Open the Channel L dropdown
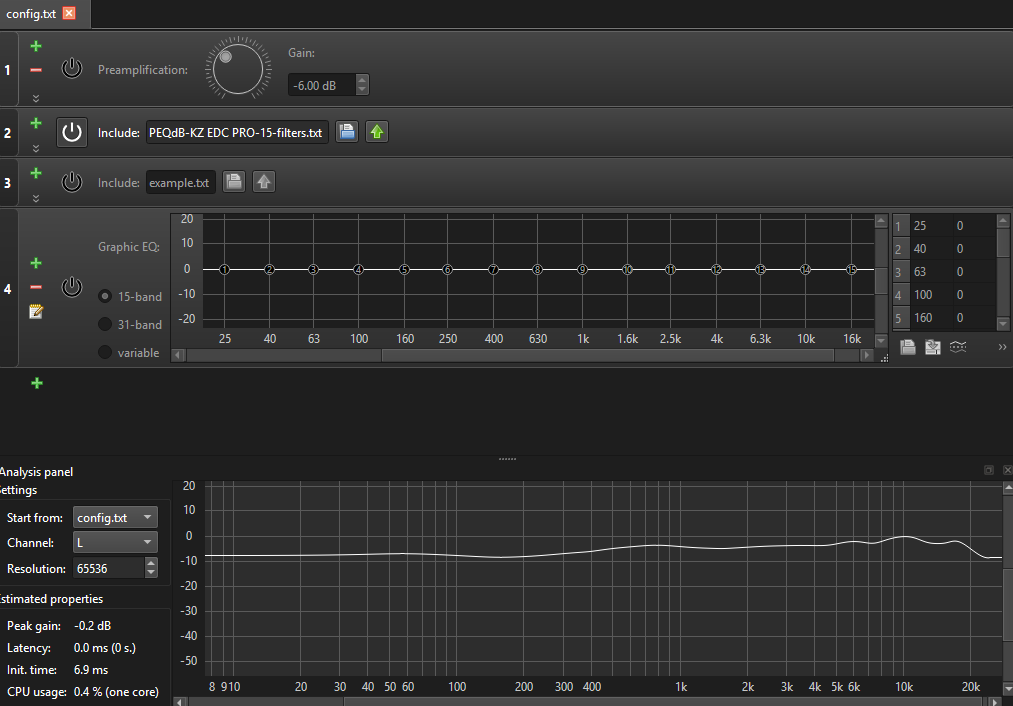1013x706 pixels. tap(115, 543)
